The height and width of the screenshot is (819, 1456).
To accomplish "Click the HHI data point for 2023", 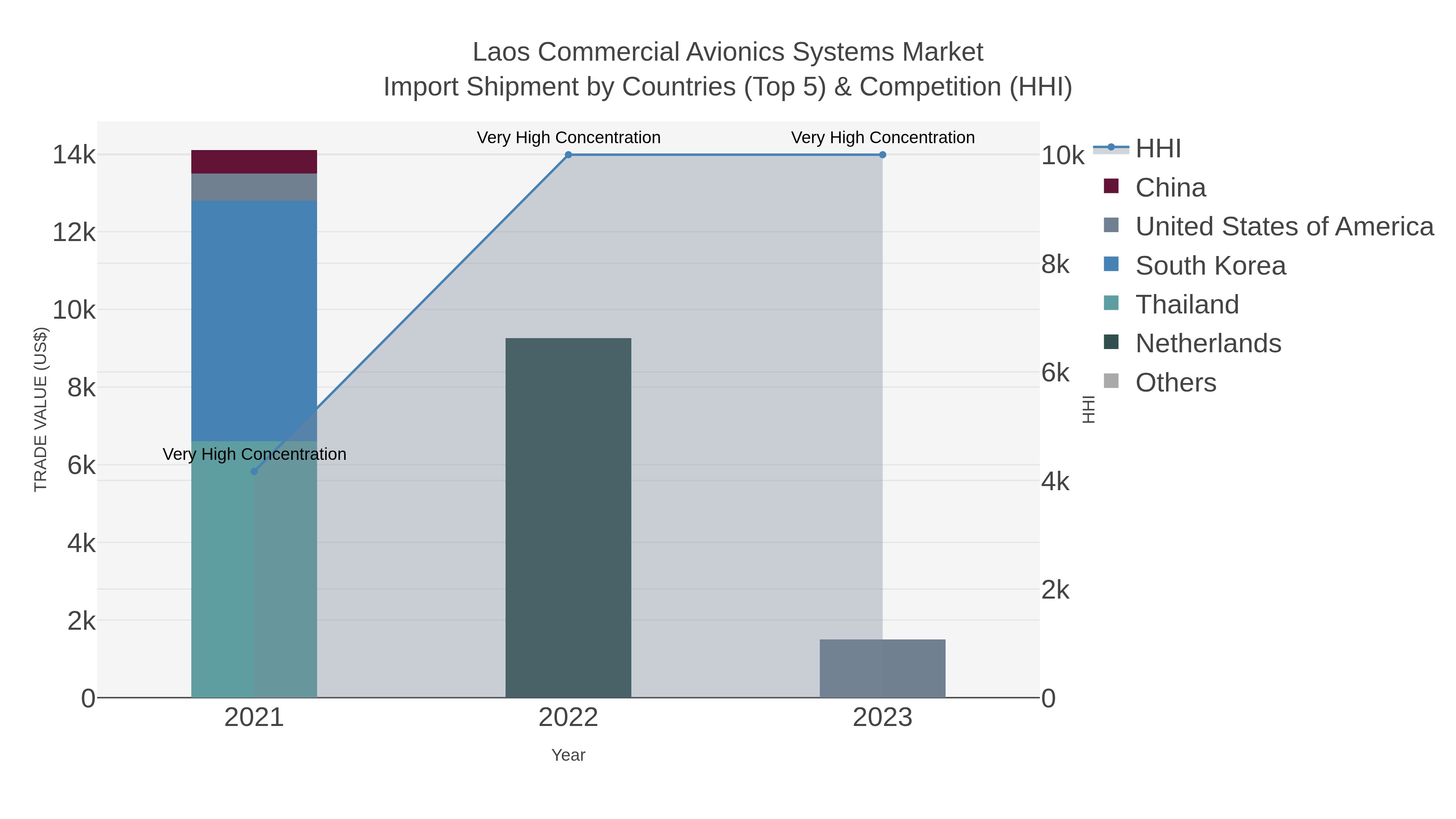I will (882, 155).
